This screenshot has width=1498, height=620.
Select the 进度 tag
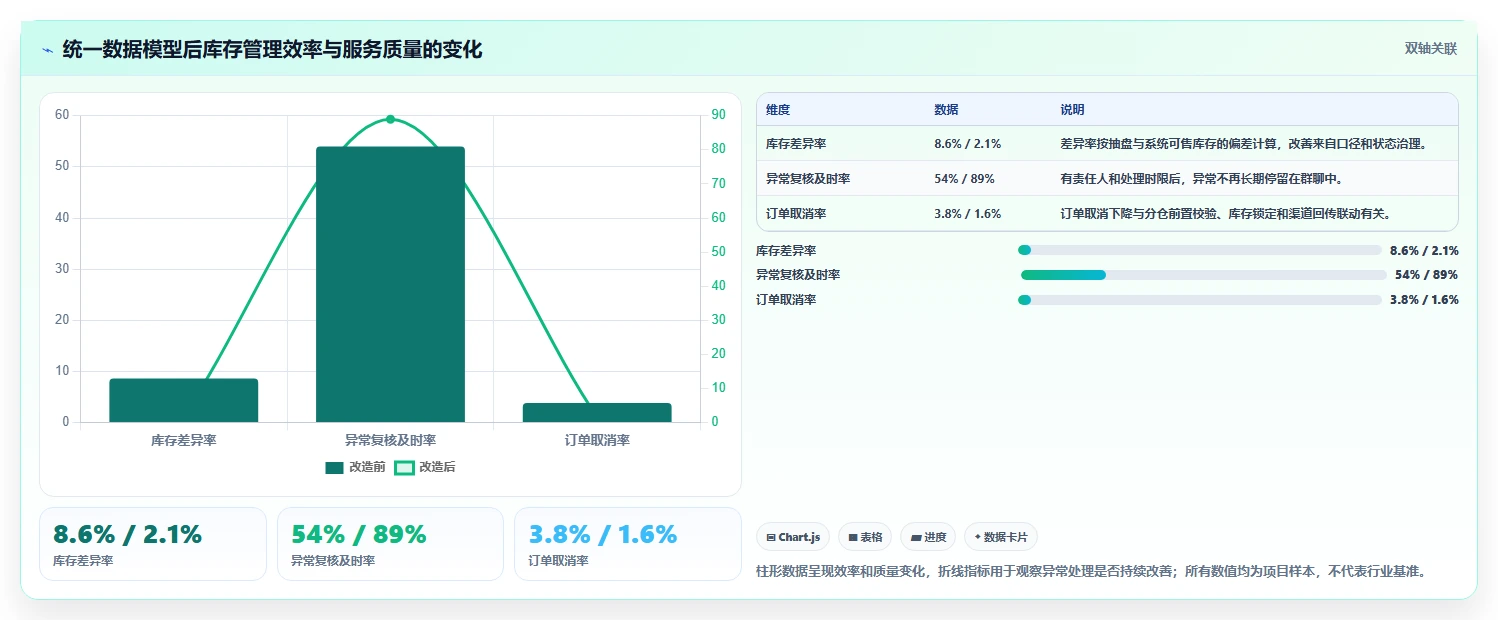coord(928,537)
